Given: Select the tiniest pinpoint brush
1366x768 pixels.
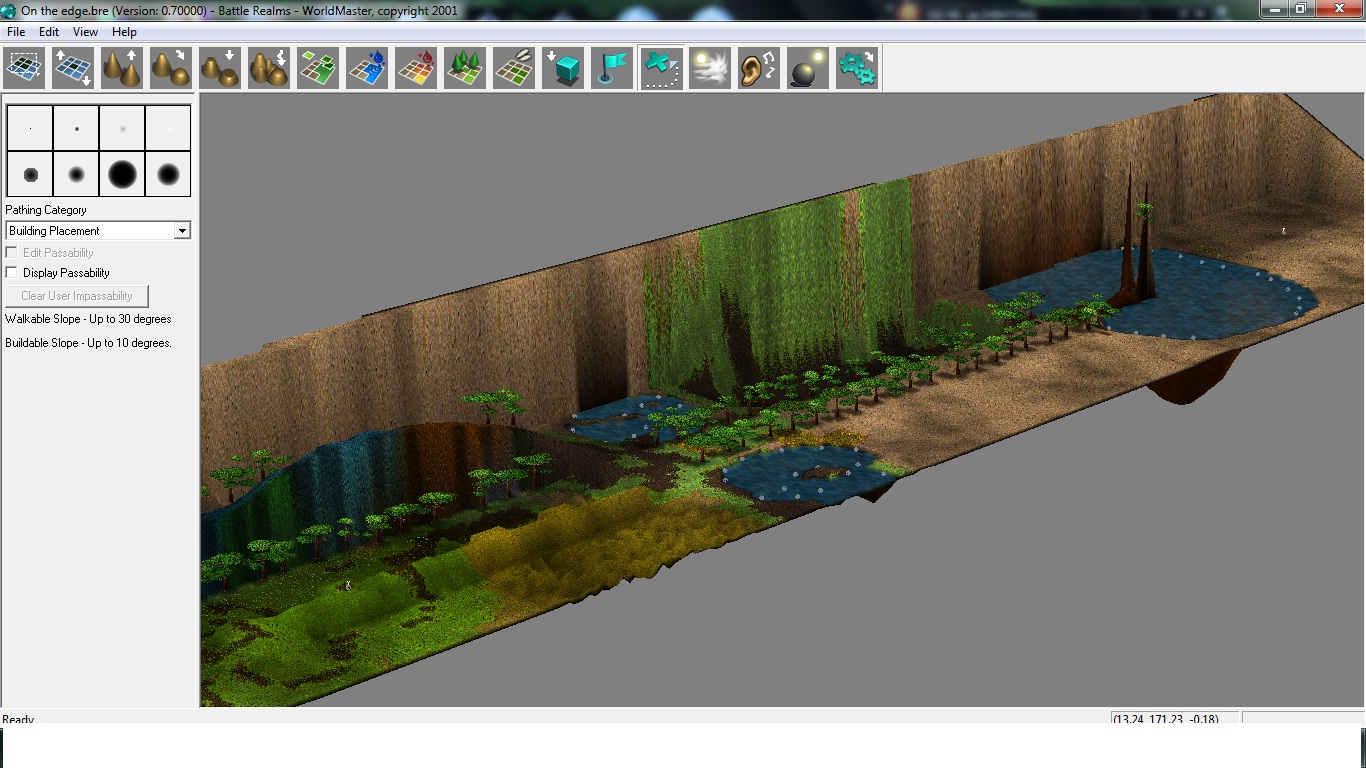Looking at the screenshot, I should [30, 128].
